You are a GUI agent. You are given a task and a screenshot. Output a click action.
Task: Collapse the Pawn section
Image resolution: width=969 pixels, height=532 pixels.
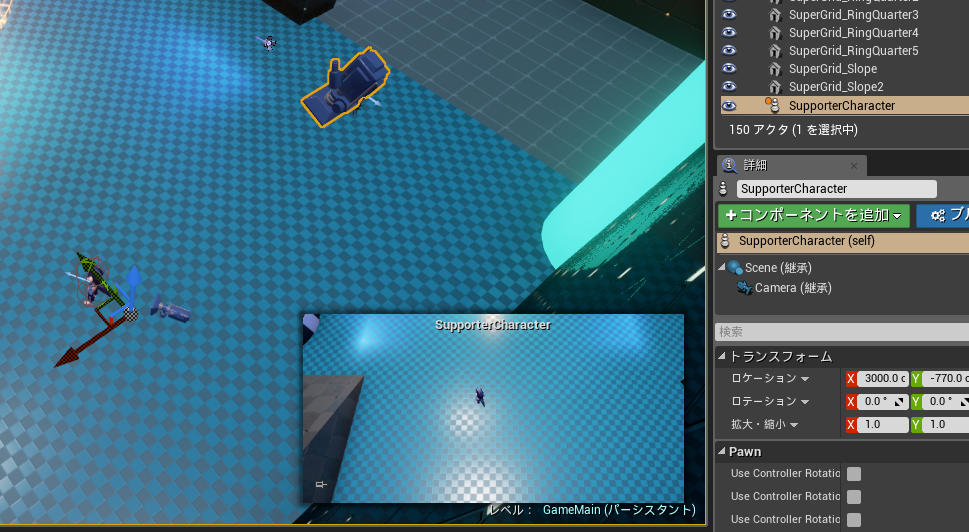click(x=721, y=451)
